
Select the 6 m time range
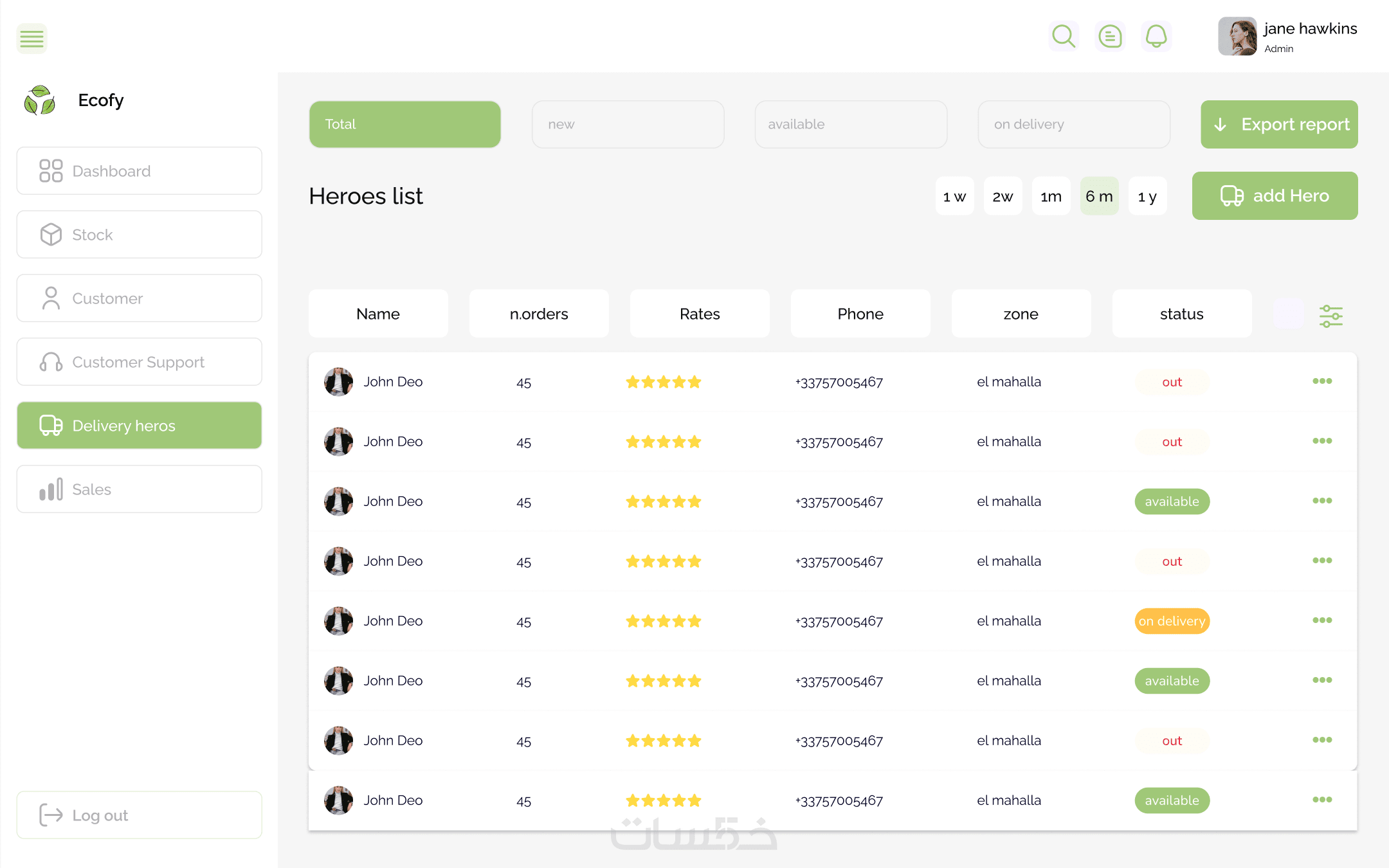(1099, 196)
